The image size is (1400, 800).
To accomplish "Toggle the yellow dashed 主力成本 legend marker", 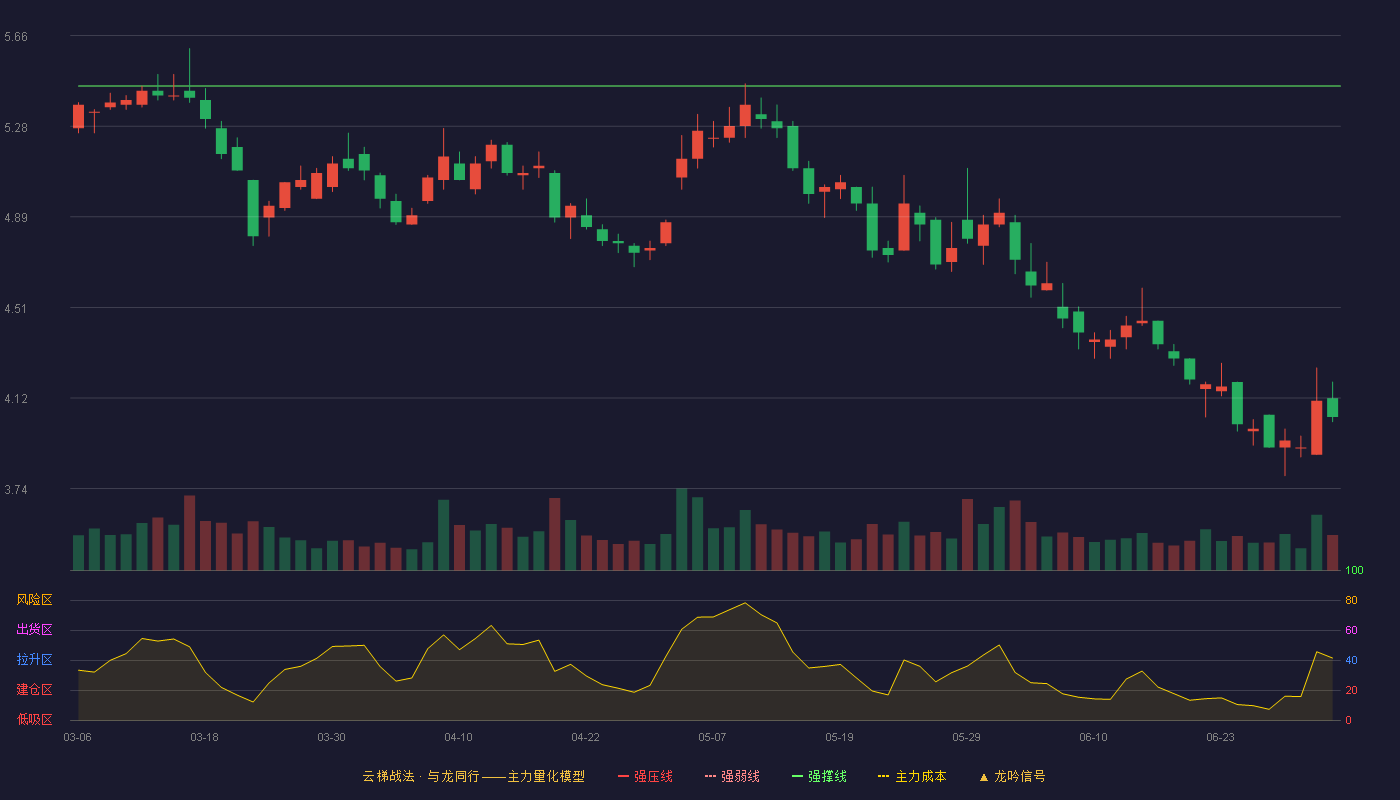I will 884,776.
